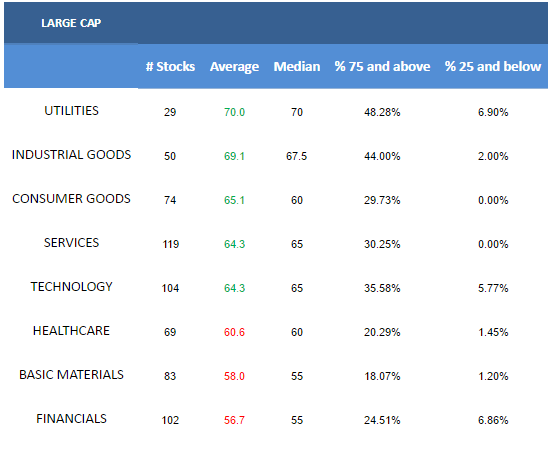The image size is (549, 449).
Task: Click the CONSUMER GOODS row label
Action: (71, 199)
